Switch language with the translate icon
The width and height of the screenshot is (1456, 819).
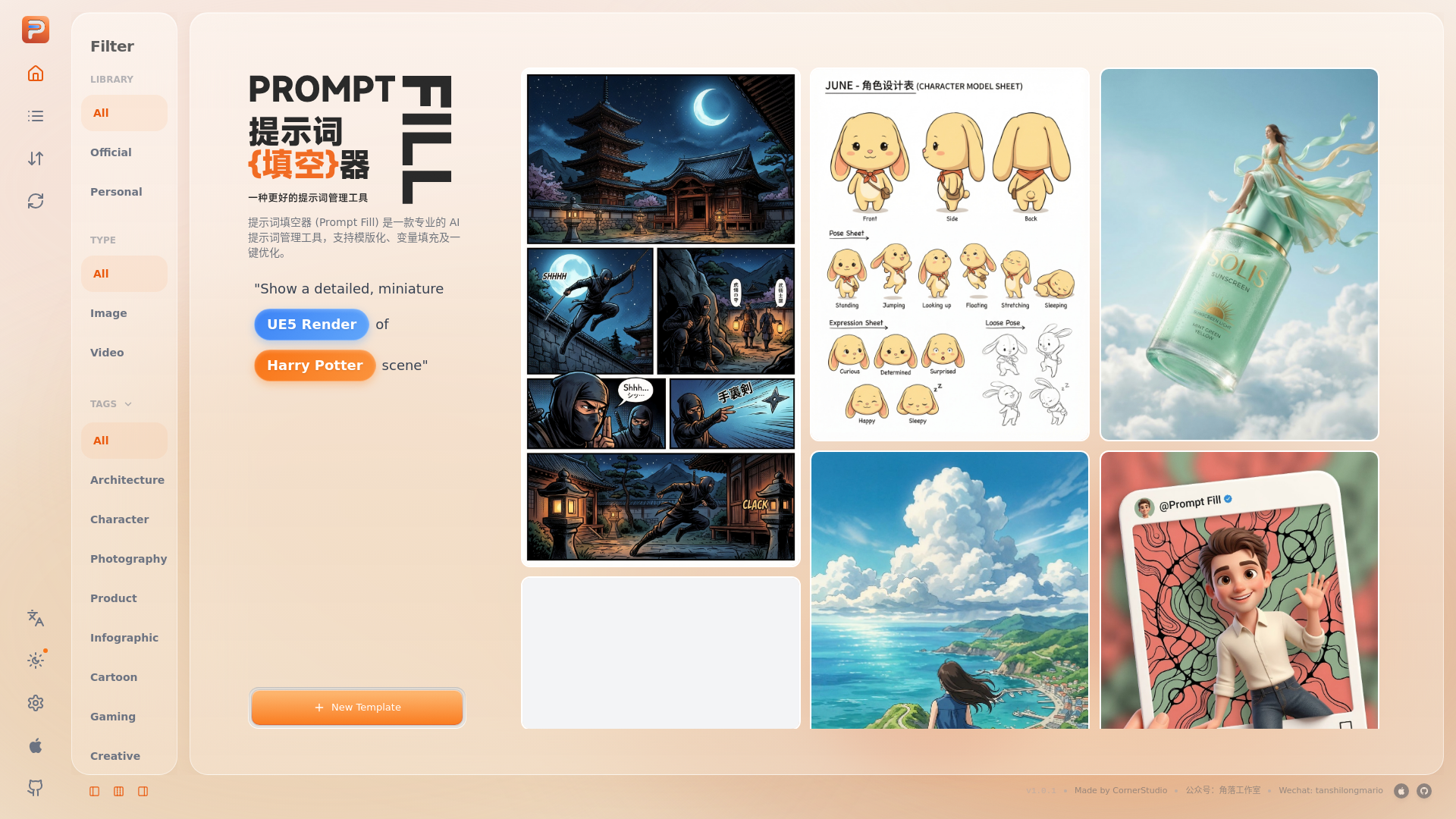(x=36, y=618)
